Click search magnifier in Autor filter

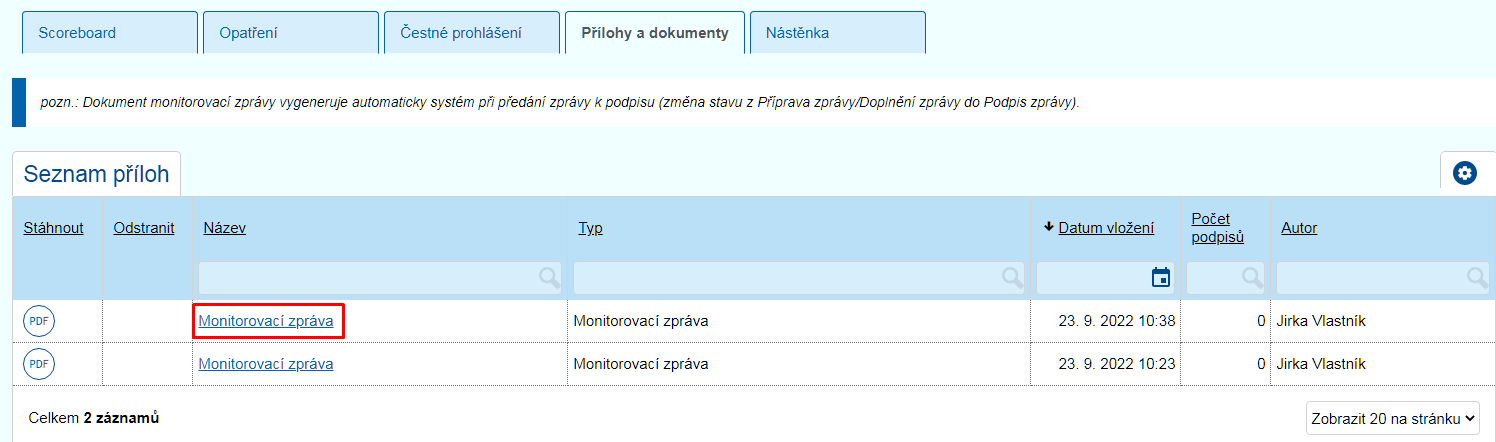click(1477, 278)
